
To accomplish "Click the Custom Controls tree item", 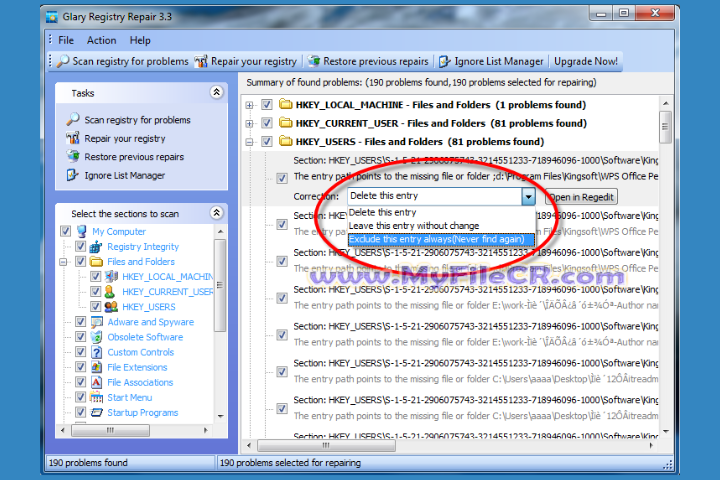I will pos(141,352).
